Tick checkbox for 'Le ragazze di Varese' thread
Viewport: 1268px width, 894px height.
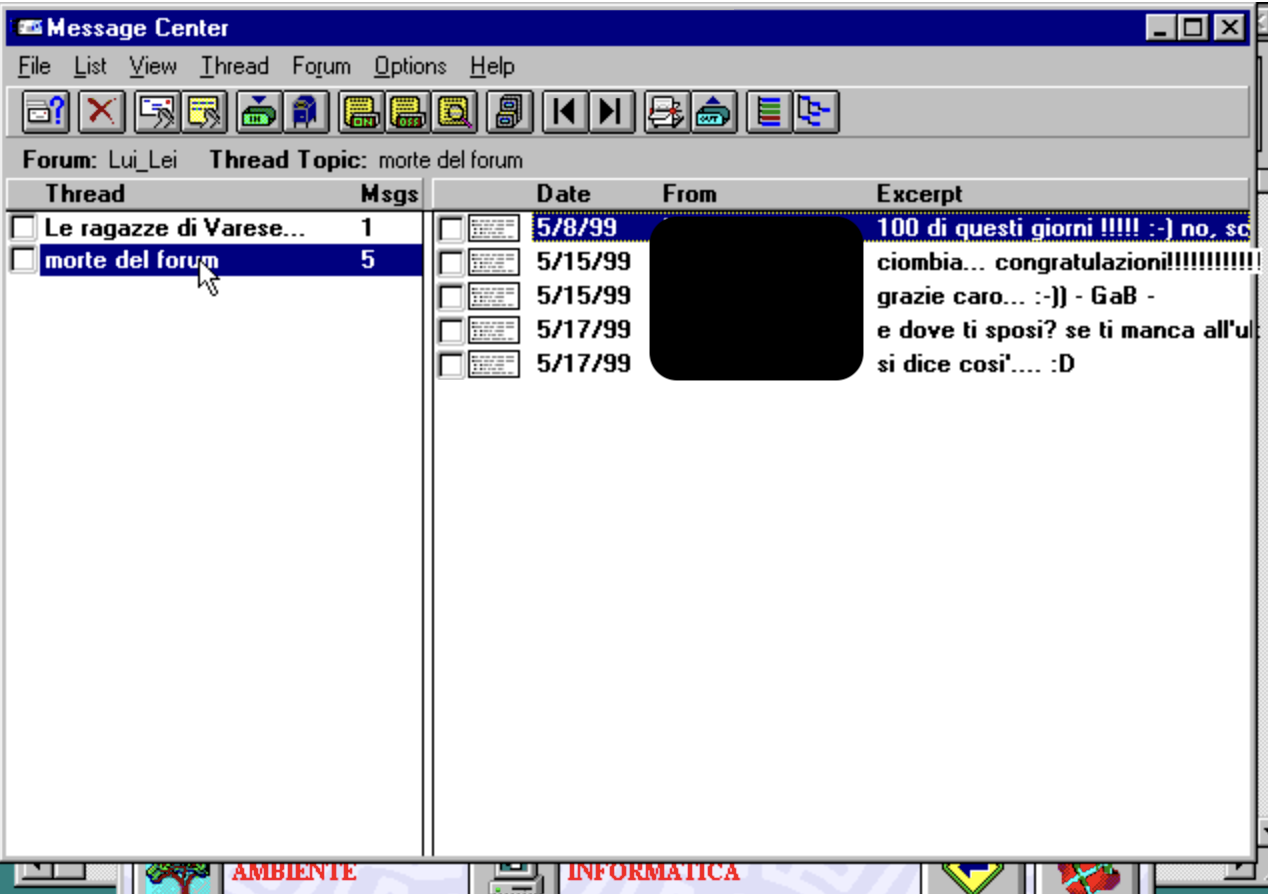coord(22,229)
